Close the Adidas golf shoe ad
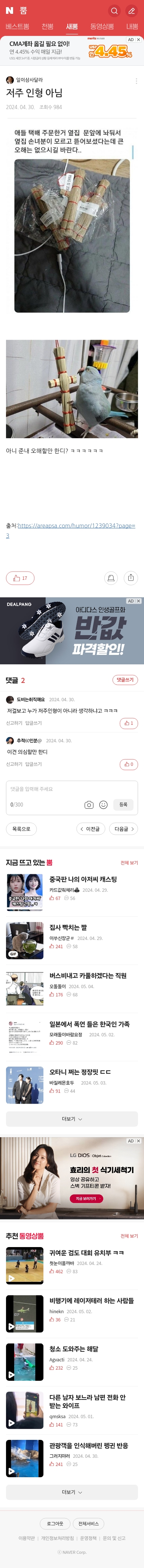The width and height of the screenshot is (144, 1568). [138, 601]
